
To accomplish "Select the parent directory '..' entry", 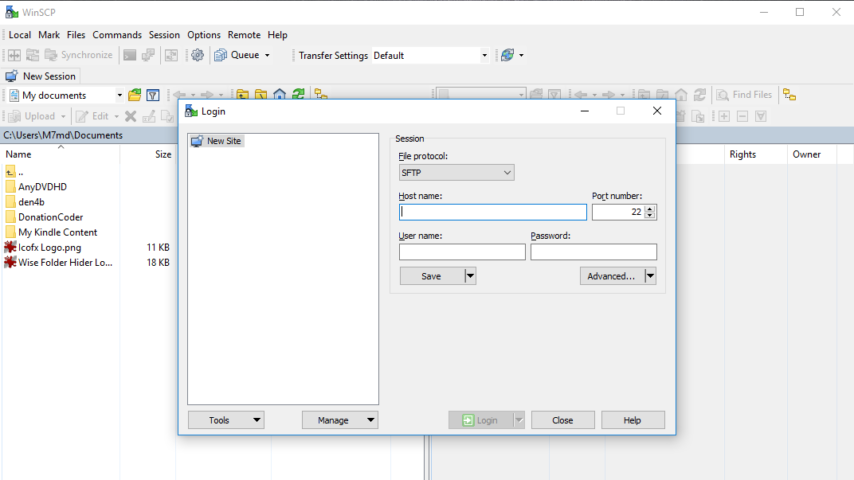I will [14, 172].
